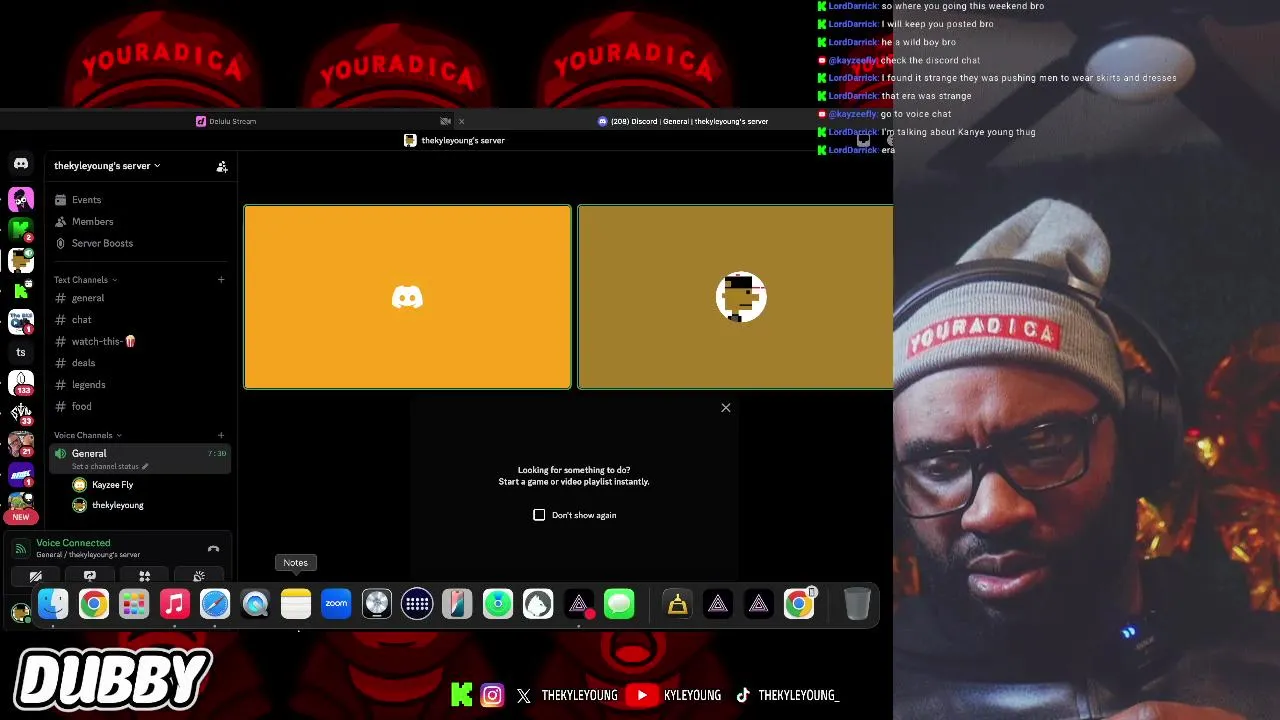Screen dimensions: 1280x720
Task: Open the #watch-this text channel
Action: tap(103, 341)
